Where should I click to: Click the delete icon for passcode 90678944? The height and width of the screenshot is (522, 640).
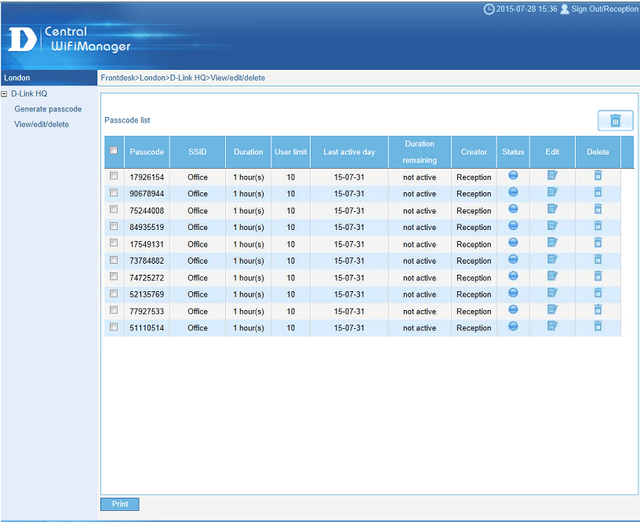click(x=598, y=193)
